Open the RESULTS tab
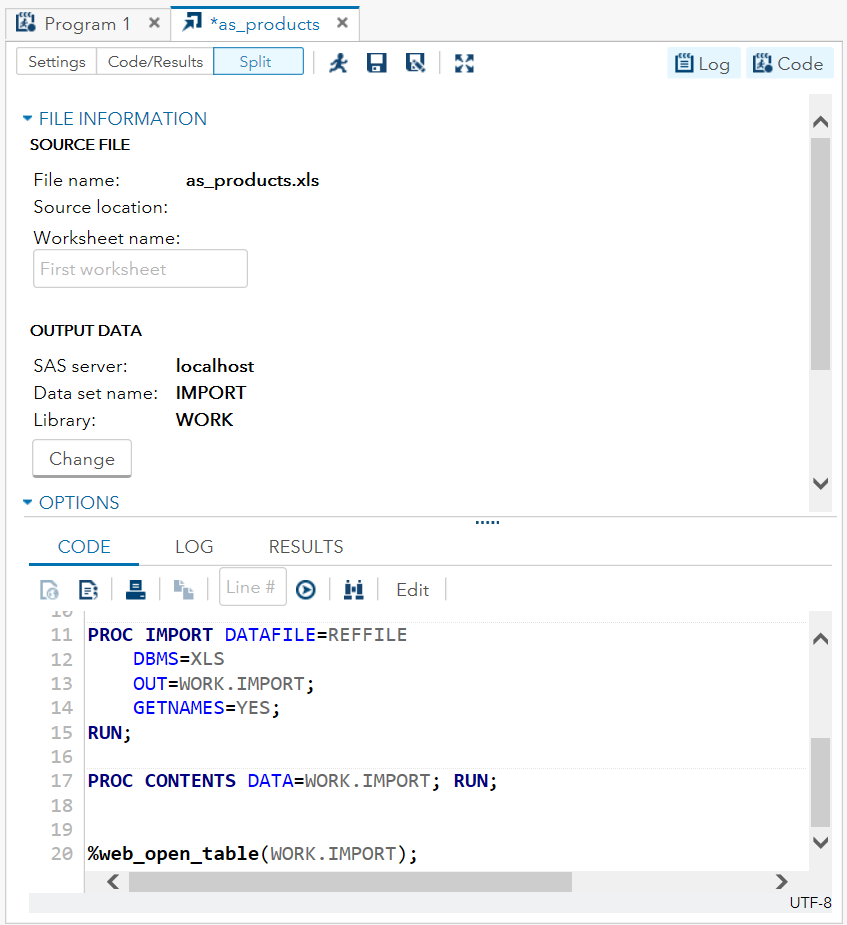Image resolution: width=847 pixels, height=925 pixels. [306, 547]
